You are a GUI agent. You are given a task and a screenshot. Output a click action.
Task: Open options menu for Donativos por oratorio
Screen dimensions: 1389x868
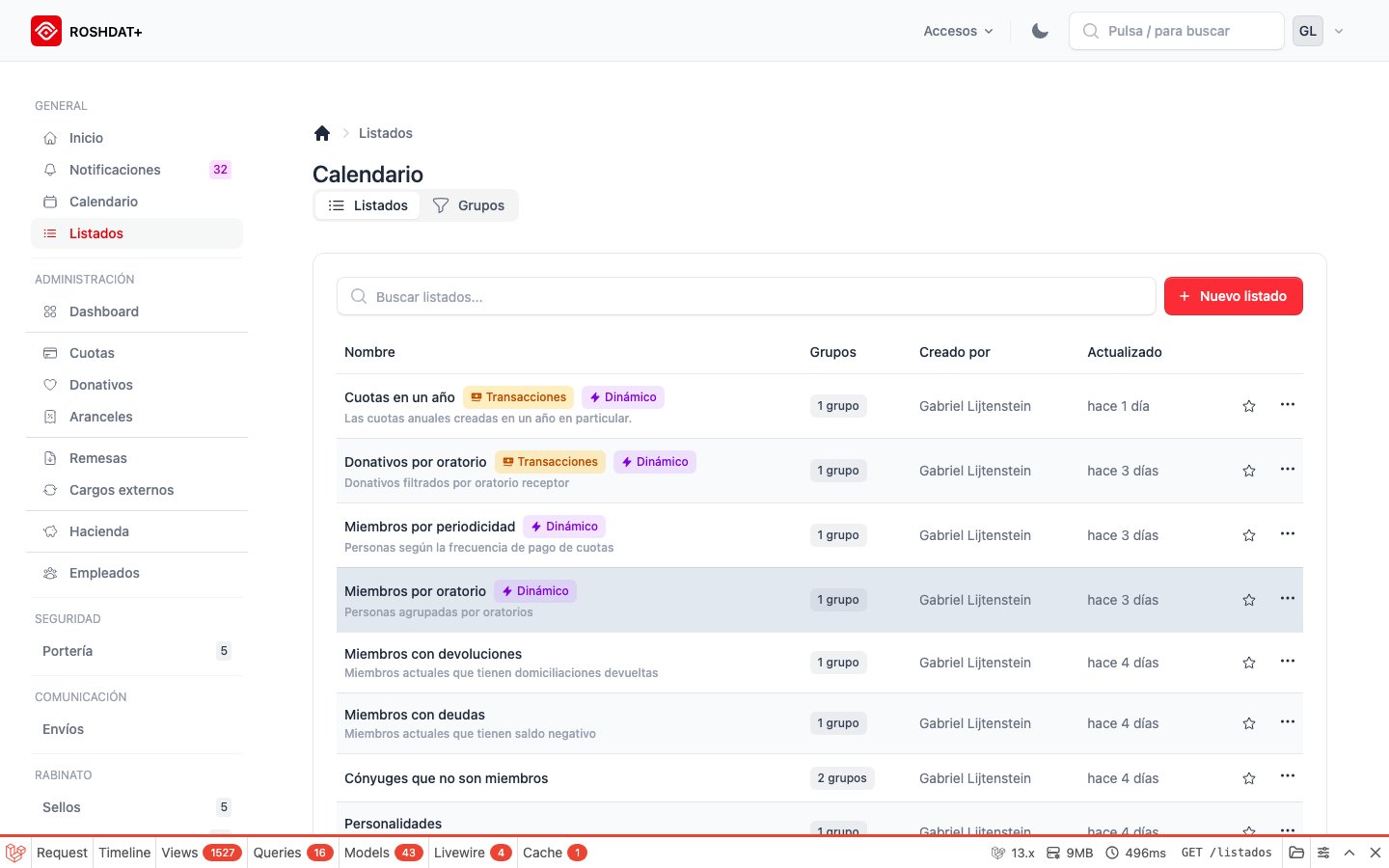(x=1287, y=470)
